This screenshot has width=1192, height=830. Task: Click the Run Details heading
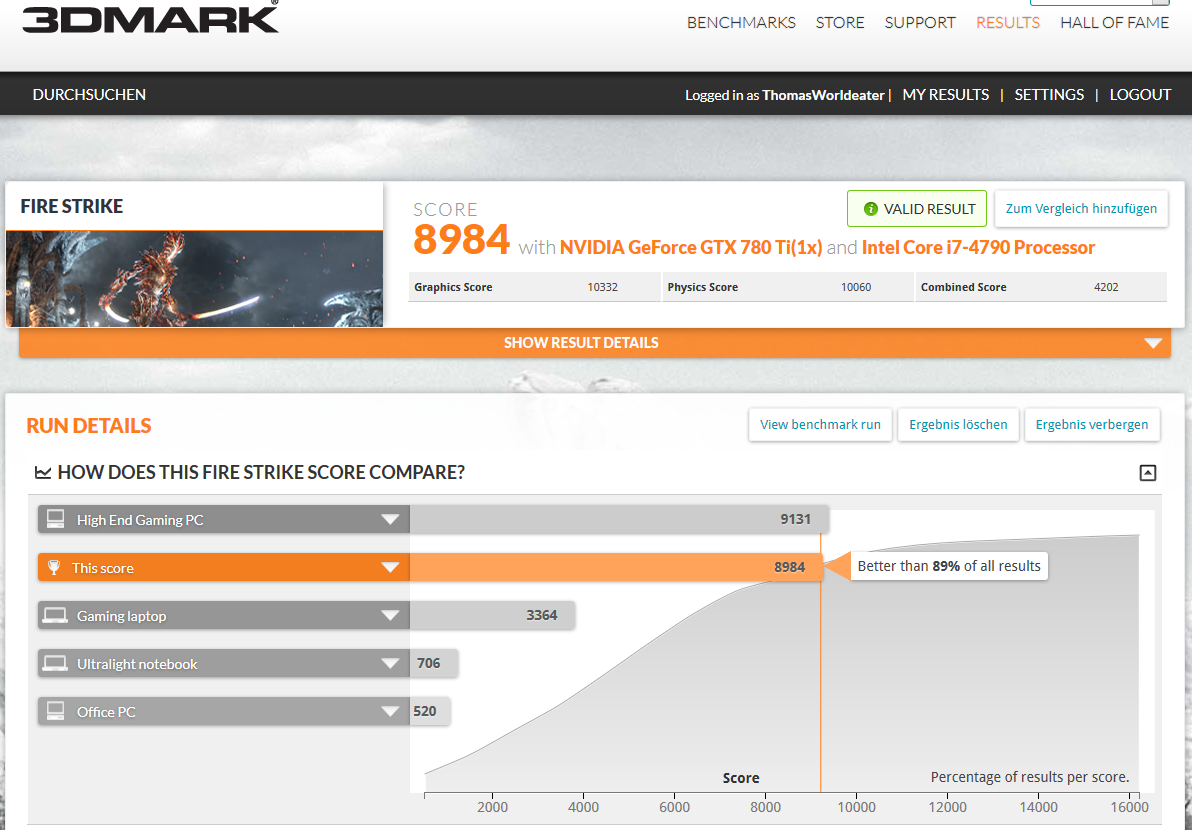(x=89, y=426)
